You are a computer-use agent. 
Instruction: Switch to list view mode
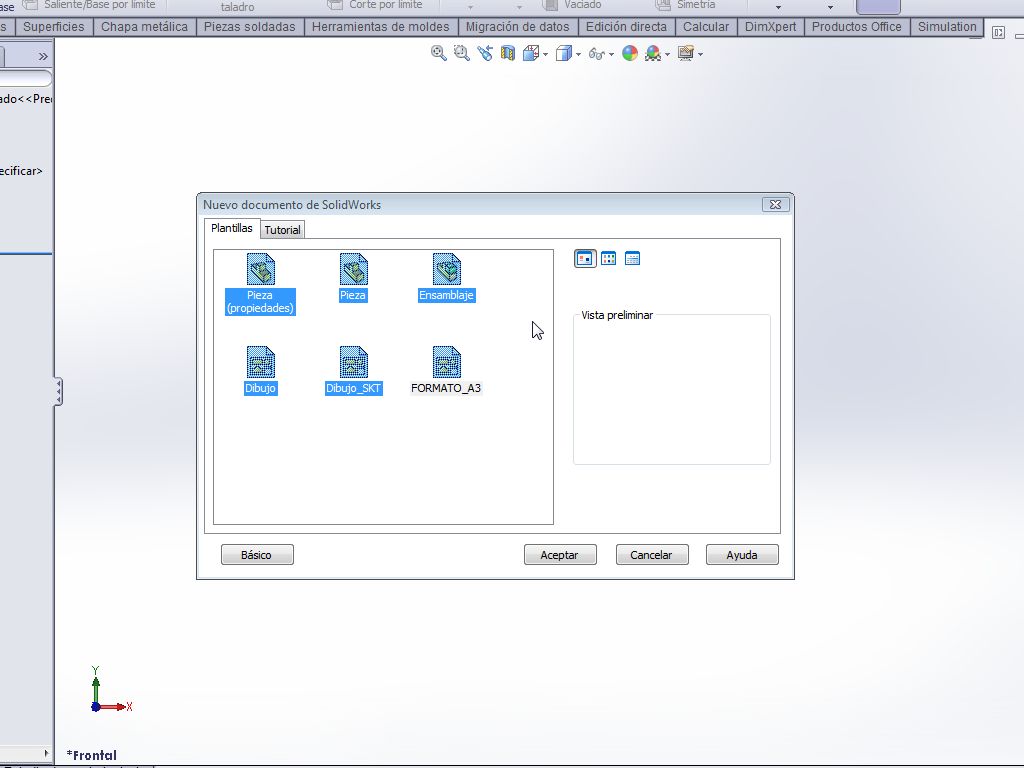[609, 259]
